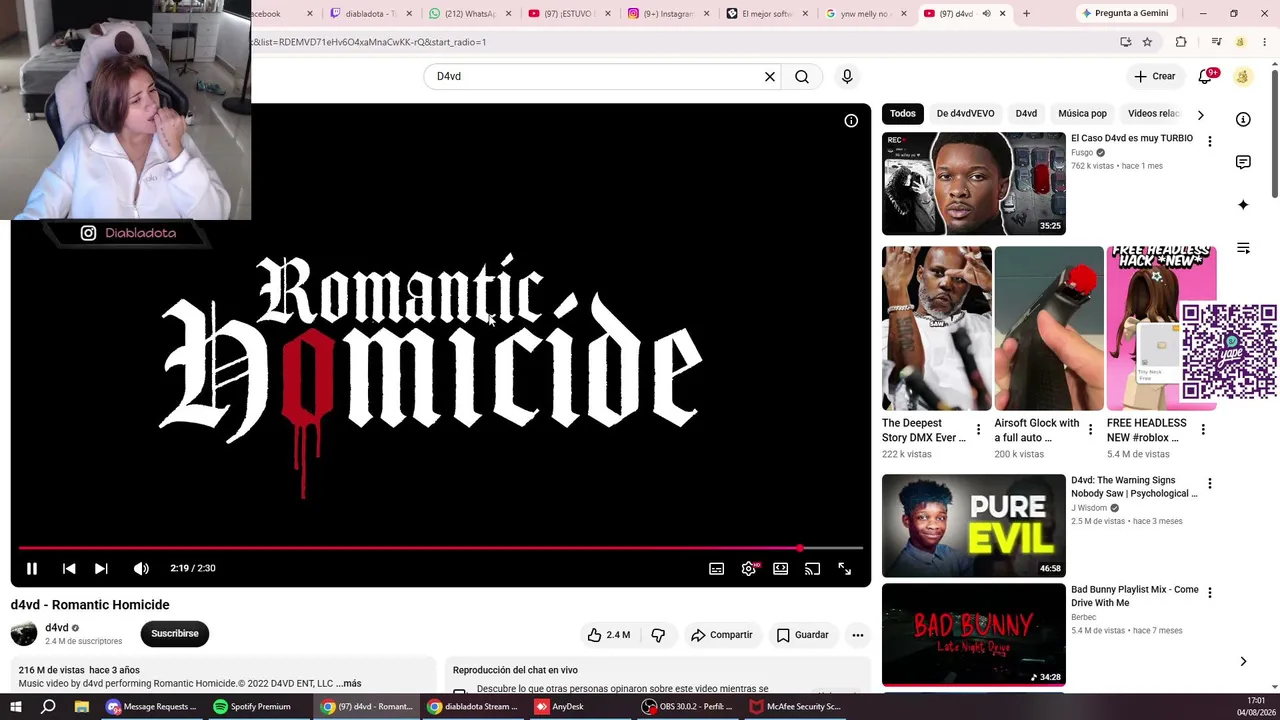Viewport: 1280px width, 720px height.
Task: Pause the Romantic Homicide video
Action: click(32, 568)
